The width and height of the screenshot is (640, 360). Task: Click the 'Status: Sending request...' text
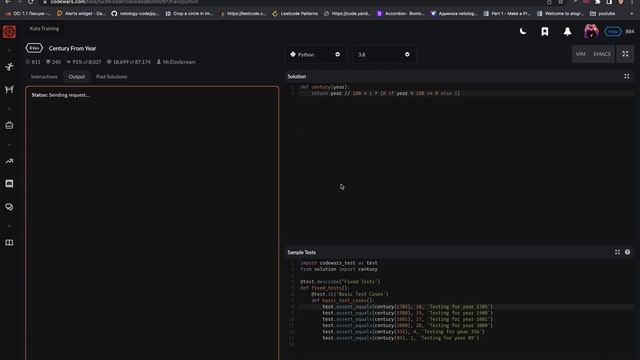coord(60,95)
